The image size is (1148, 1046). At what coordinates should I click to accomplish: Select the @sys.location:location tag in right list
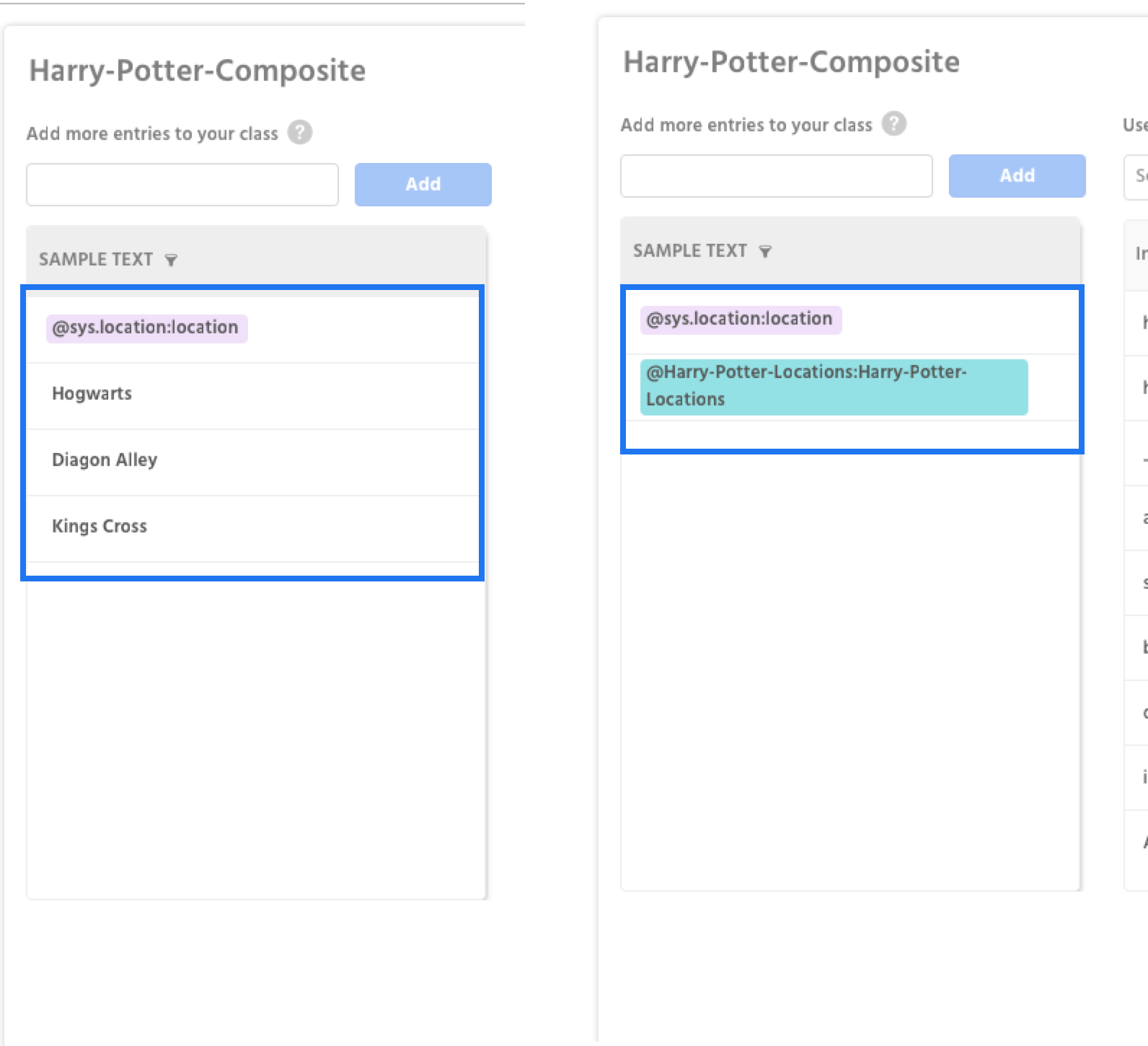[741, 320]
